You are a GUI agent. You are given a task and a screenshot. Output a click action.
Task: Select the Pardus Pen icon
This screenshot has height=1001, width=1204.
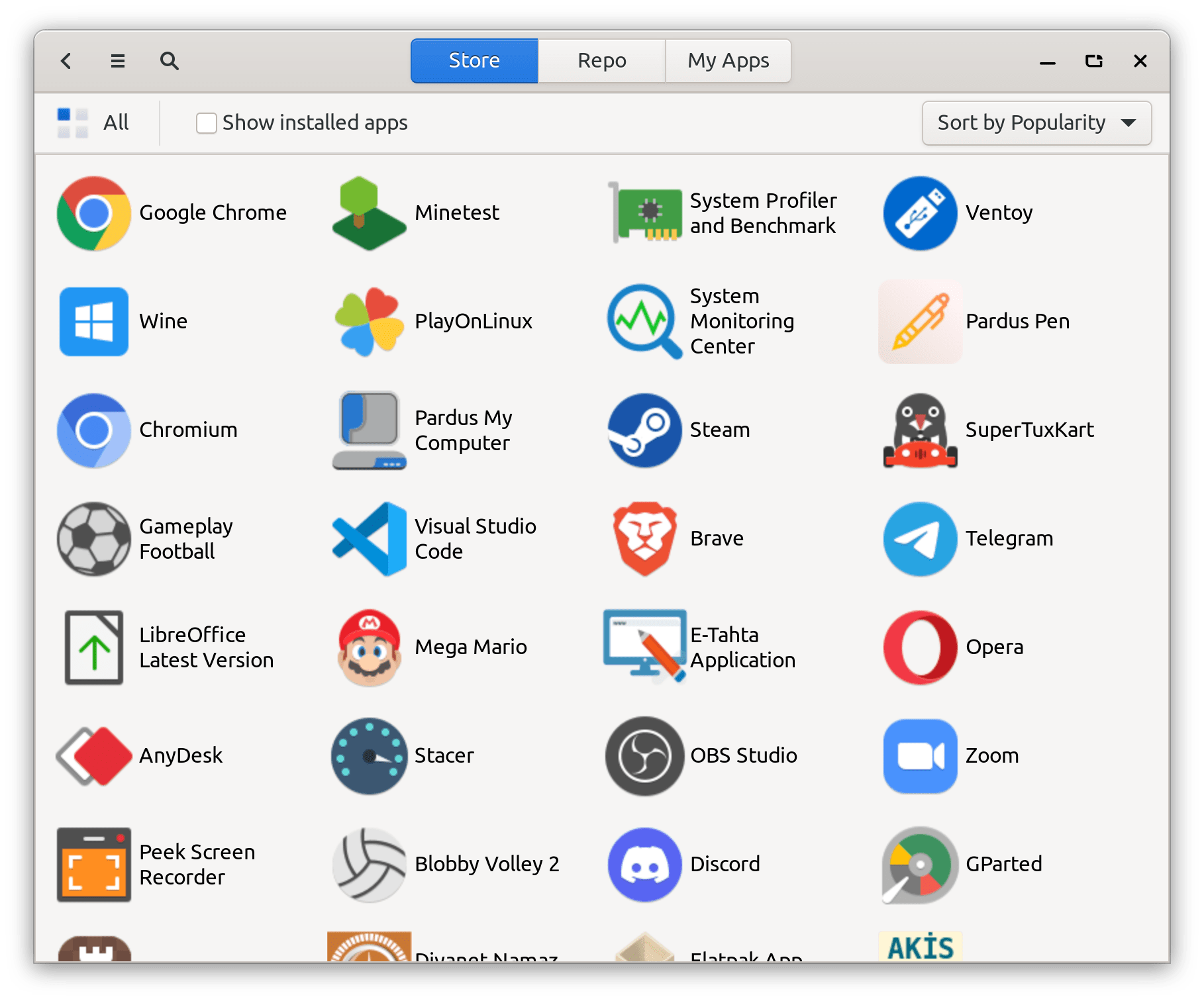click(x=920, y=322)
